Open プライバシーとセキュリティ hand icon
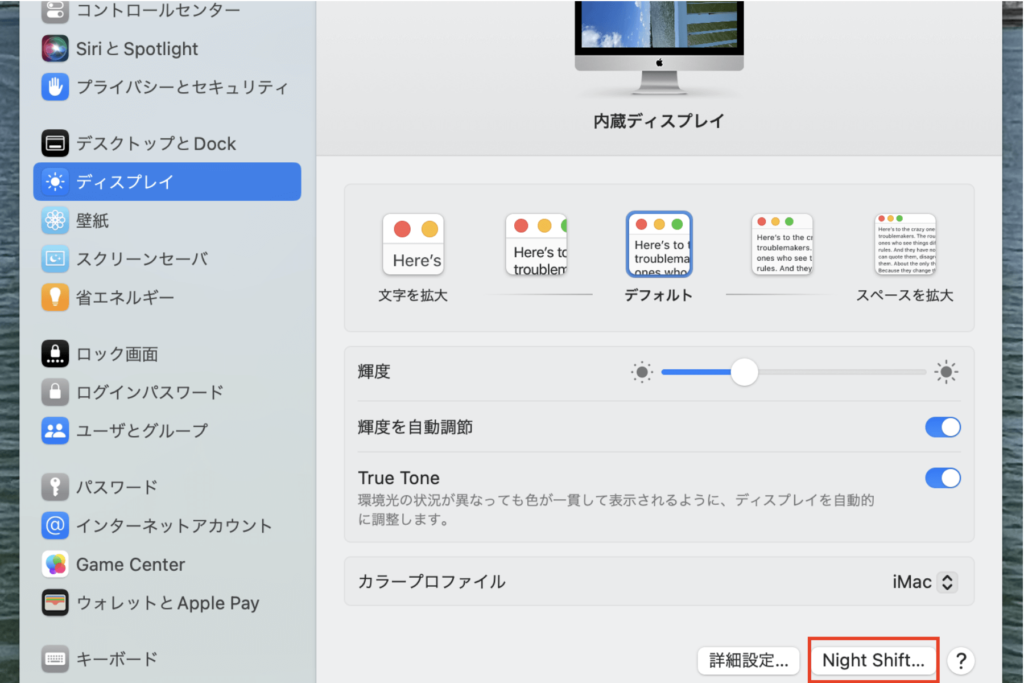This screenshot has height=683, width=1024. 55,87
